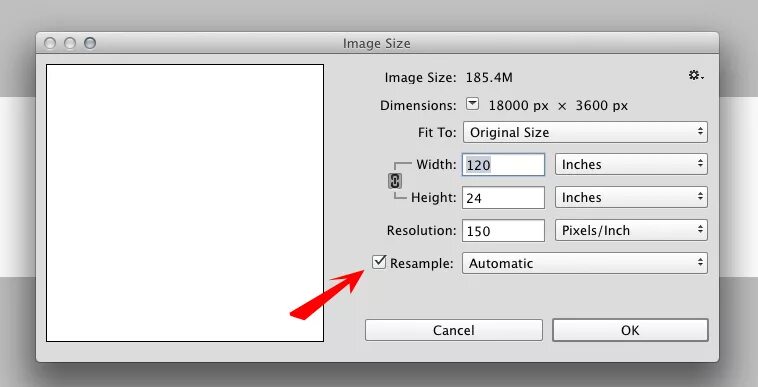The image size is (758, 387).
Task: Uncheck the Resample checkbox
Action: tap(379, 262)
